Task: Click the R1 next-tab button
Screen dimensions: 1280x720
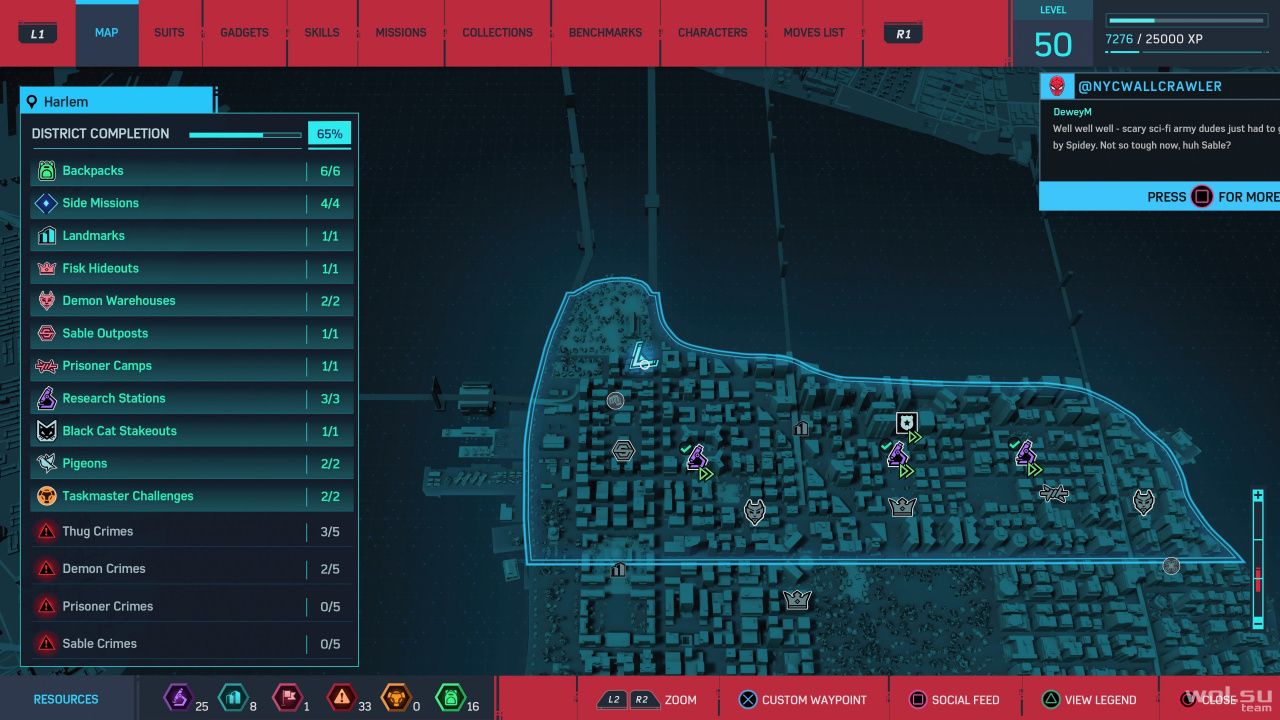Action: (x=903, y=34)
